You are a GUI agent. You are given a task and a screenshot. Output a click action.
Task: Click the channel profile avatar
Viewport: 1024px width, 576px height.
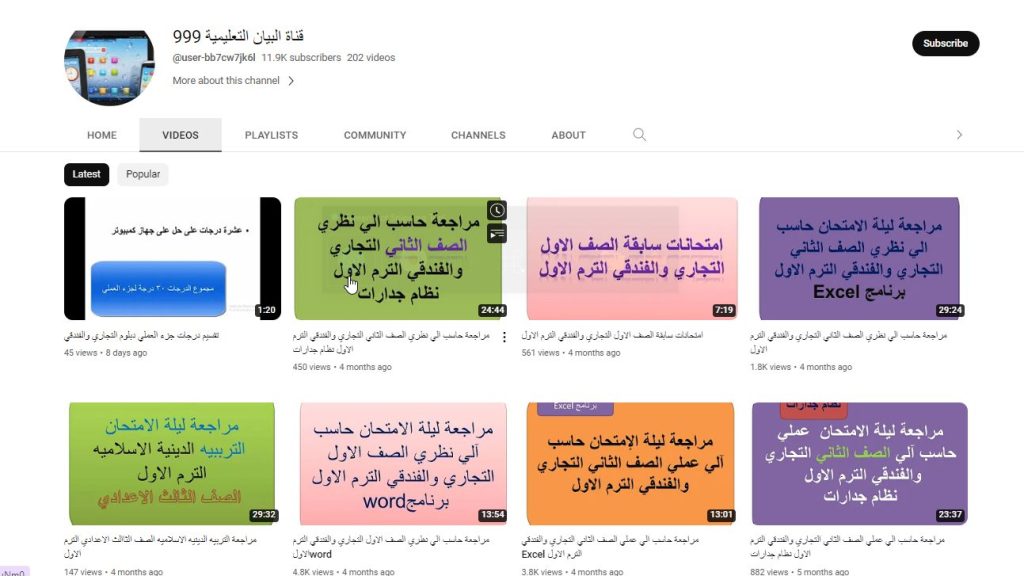[x=109, y=66]
